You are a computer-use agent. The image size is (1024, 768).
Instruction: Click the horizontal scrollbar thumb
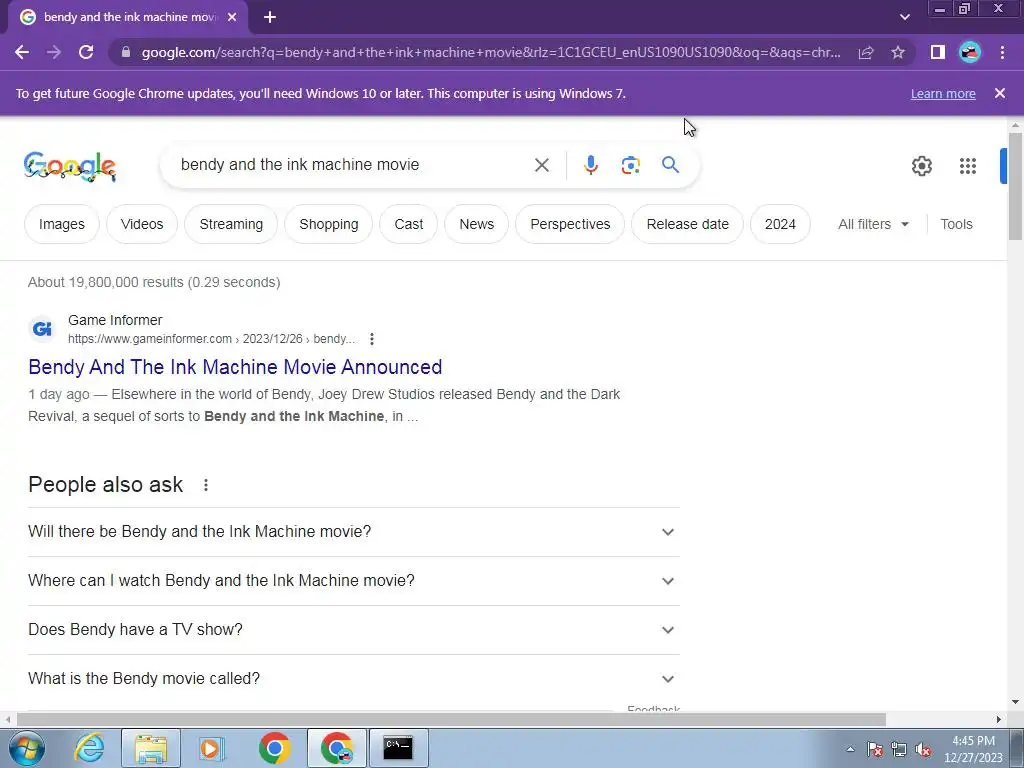[x=451, y=720]
